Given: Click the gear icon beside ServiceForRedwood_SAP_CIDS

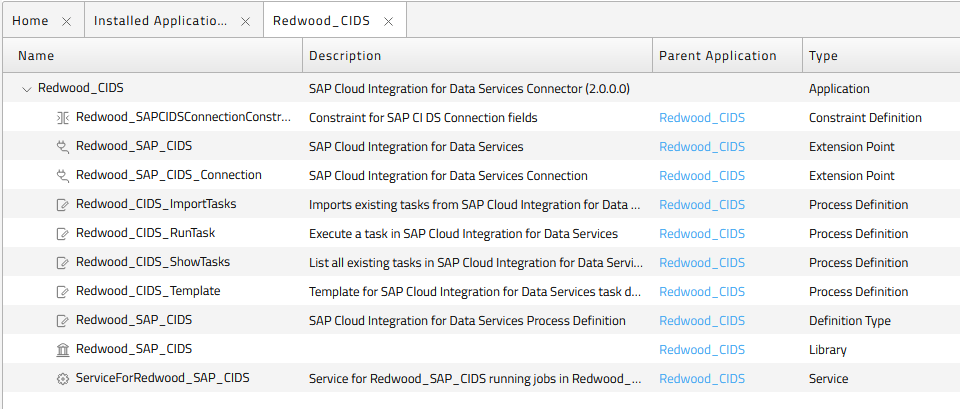Looking at the screenshot, I should (x=62, y=379).
